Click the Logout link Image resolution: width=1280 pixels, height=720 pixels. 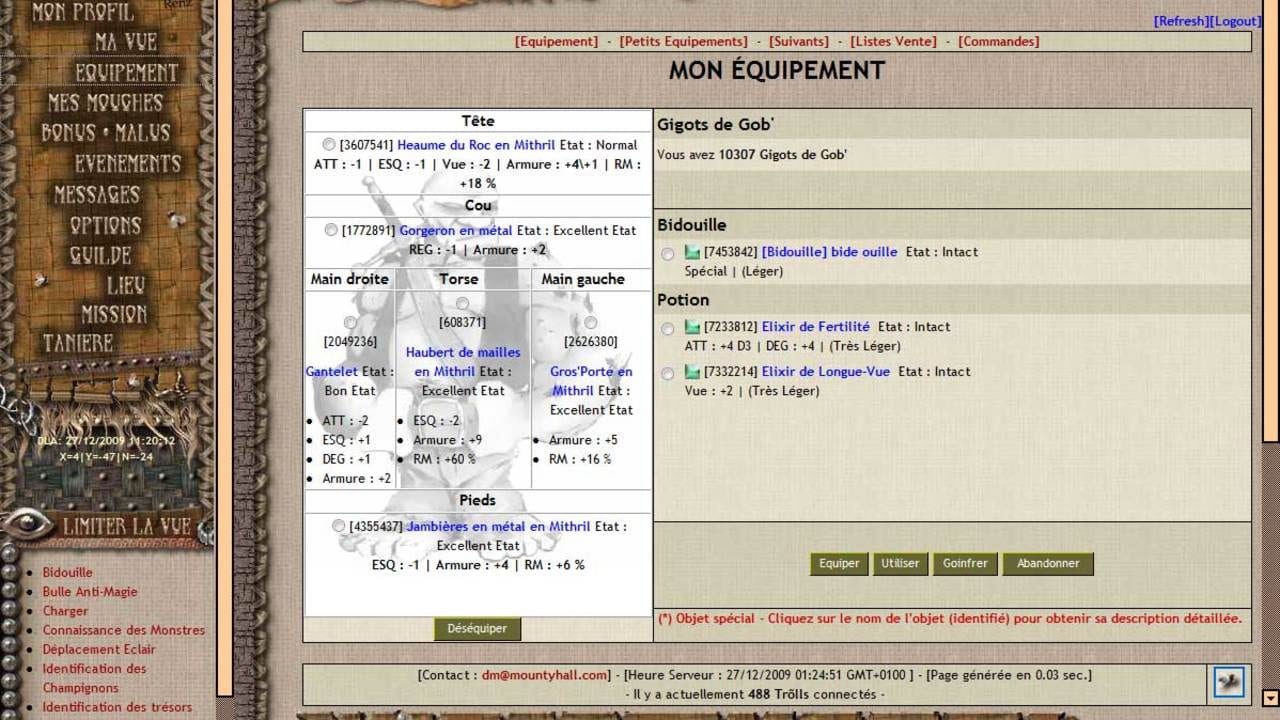(x=1236, y=21)
